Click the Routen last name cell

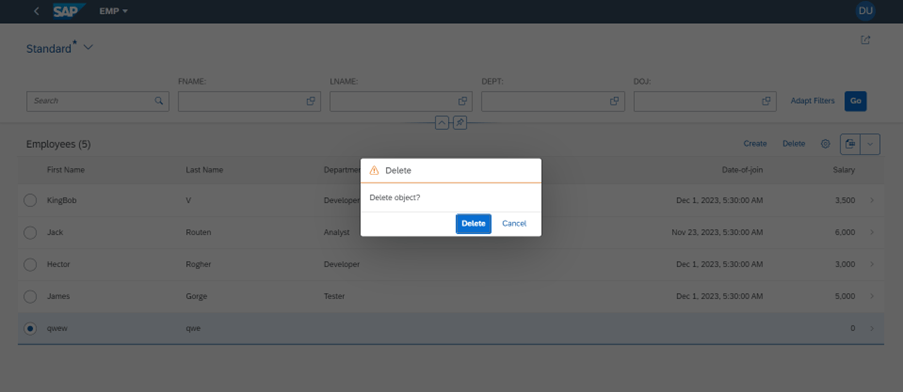[x=198, y=233]
